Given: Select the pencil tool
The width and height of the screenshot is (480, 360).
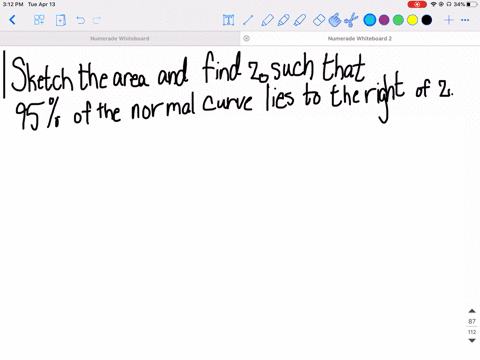Looking at the screenshot, I should tap(283, 20).
